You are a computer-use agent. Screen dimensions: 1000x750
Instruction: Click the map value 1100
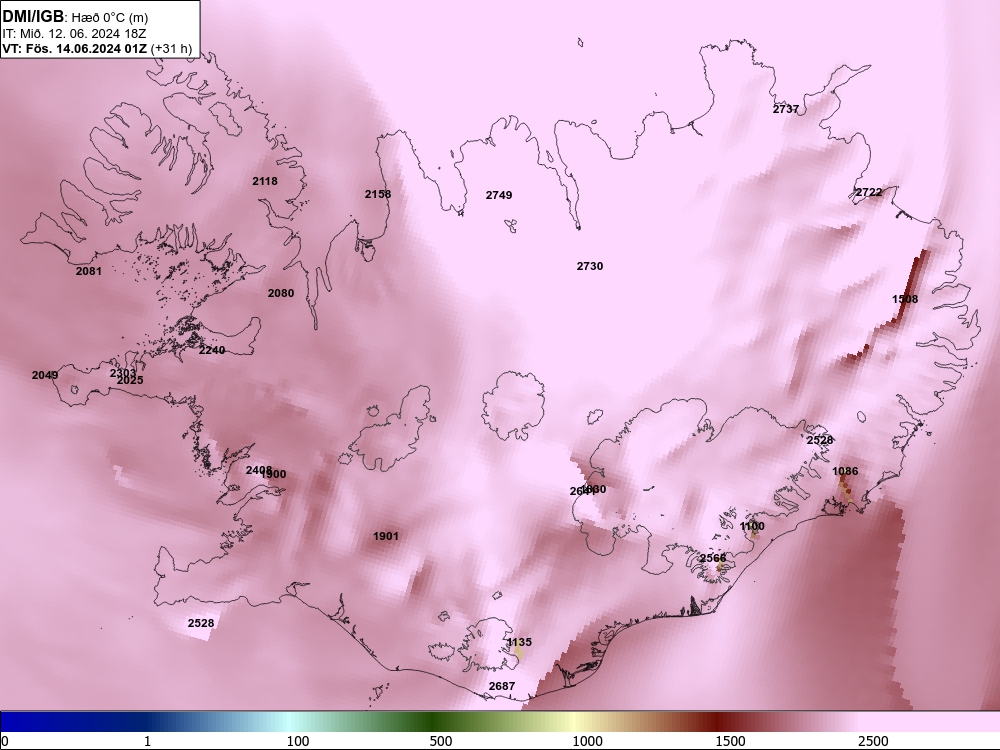(752, 526)
